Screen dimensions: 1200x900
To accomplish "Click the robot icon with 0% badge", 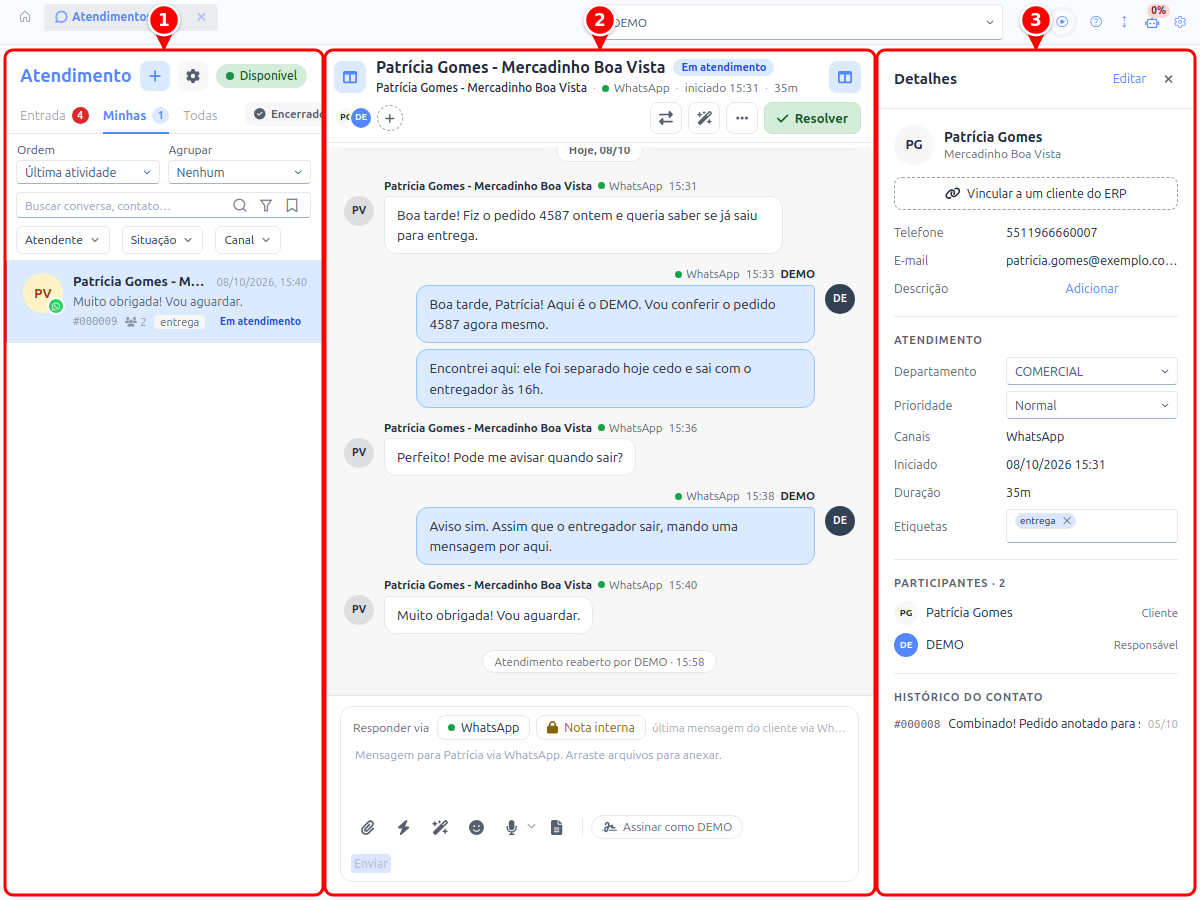I will 1152,21.
